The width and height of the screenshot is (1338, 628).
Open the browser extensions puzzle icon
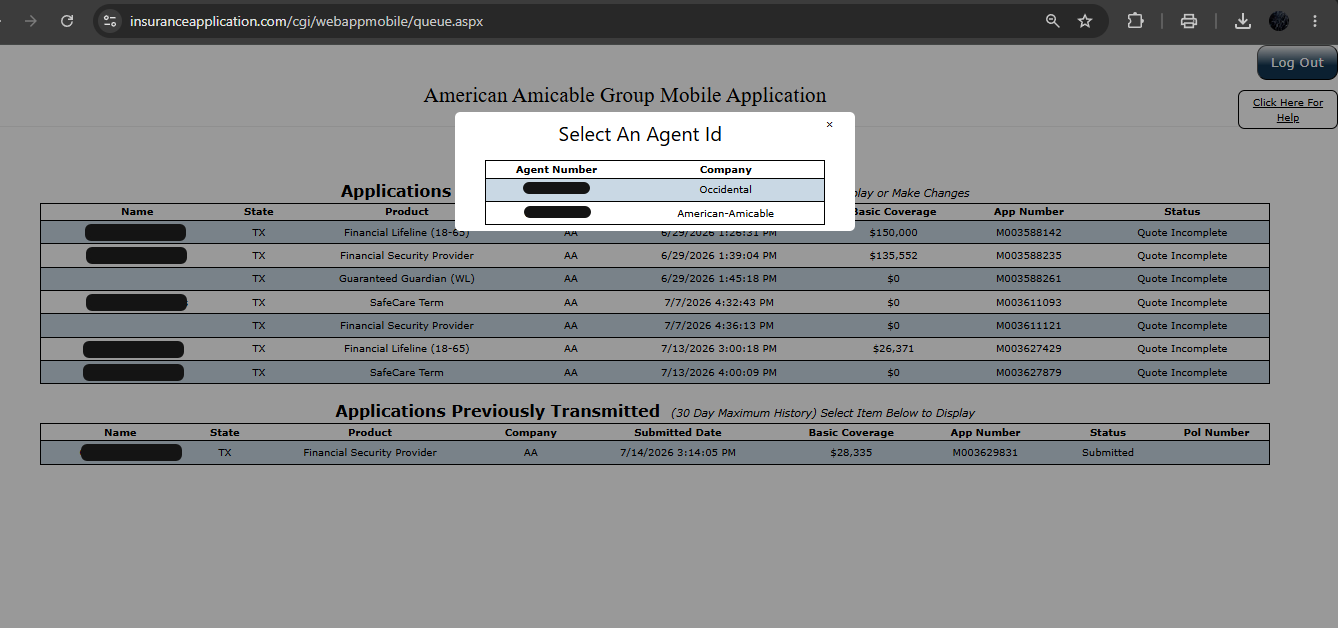[x=1135, y=21]
